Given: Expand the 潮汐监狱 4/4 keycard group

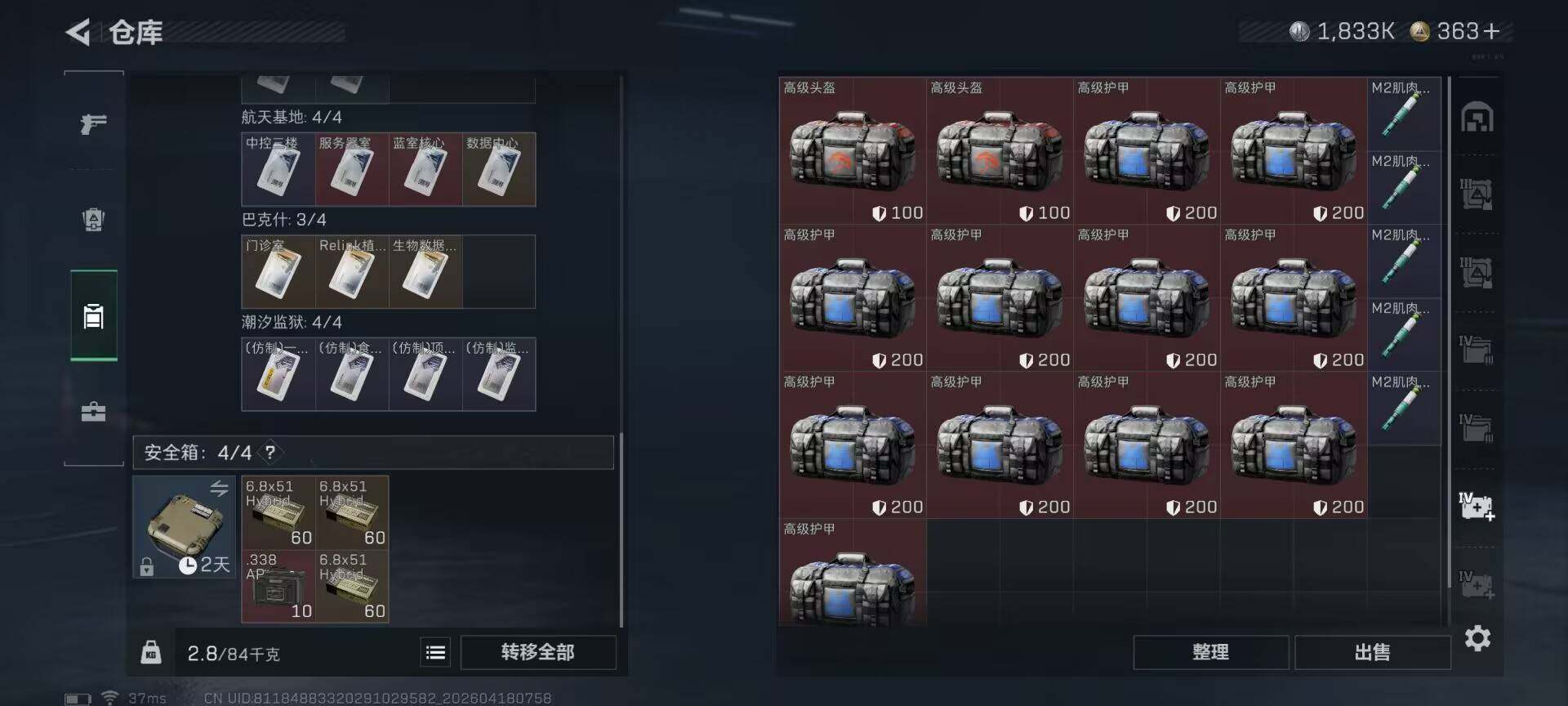Looking at the screenshot, I should coord(292,322).
